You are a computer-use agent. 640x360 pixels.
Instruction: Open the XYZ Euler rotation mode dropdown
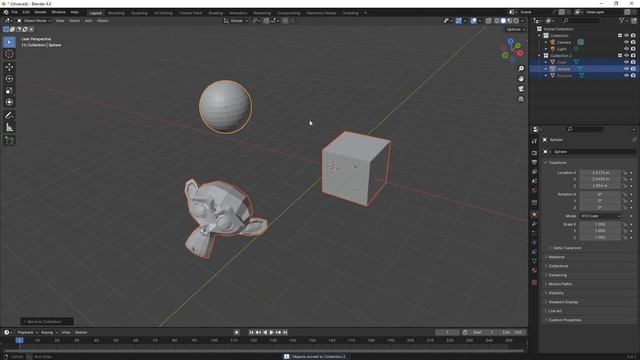pos(600,216)
